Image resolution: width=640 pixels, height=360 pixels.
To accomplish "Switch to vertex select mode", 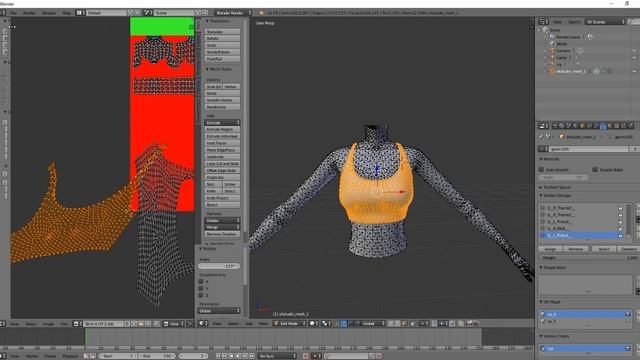I will [x=391, y=323].
